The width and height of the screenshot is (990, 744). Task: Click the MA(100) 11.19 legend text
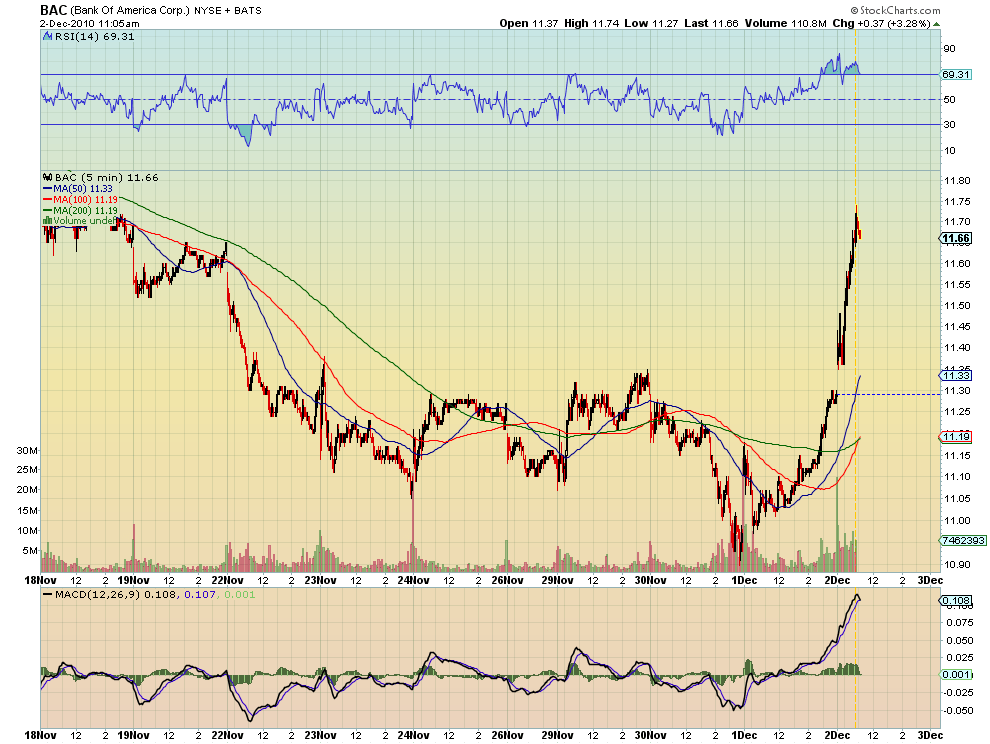[x=85, y=199]
